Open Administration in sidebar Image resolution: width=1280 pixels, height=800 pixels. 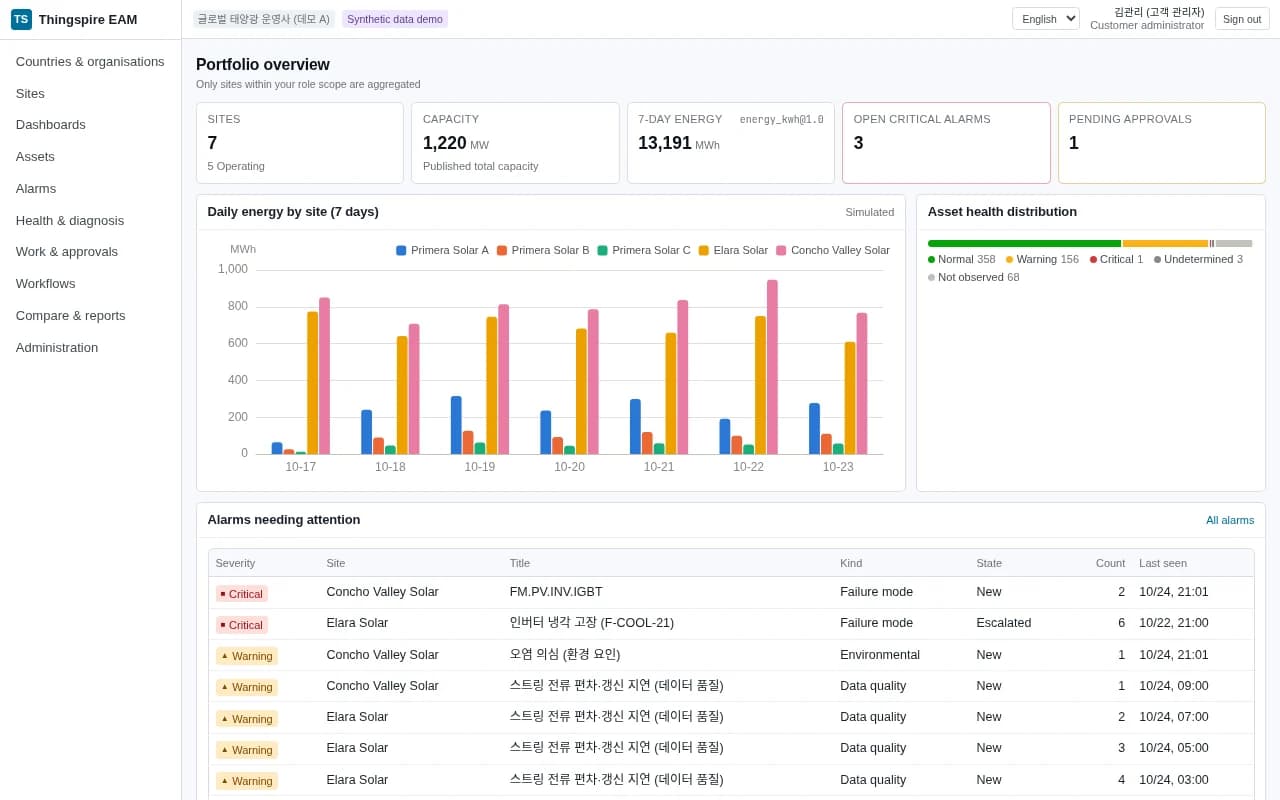coord(57,348)
